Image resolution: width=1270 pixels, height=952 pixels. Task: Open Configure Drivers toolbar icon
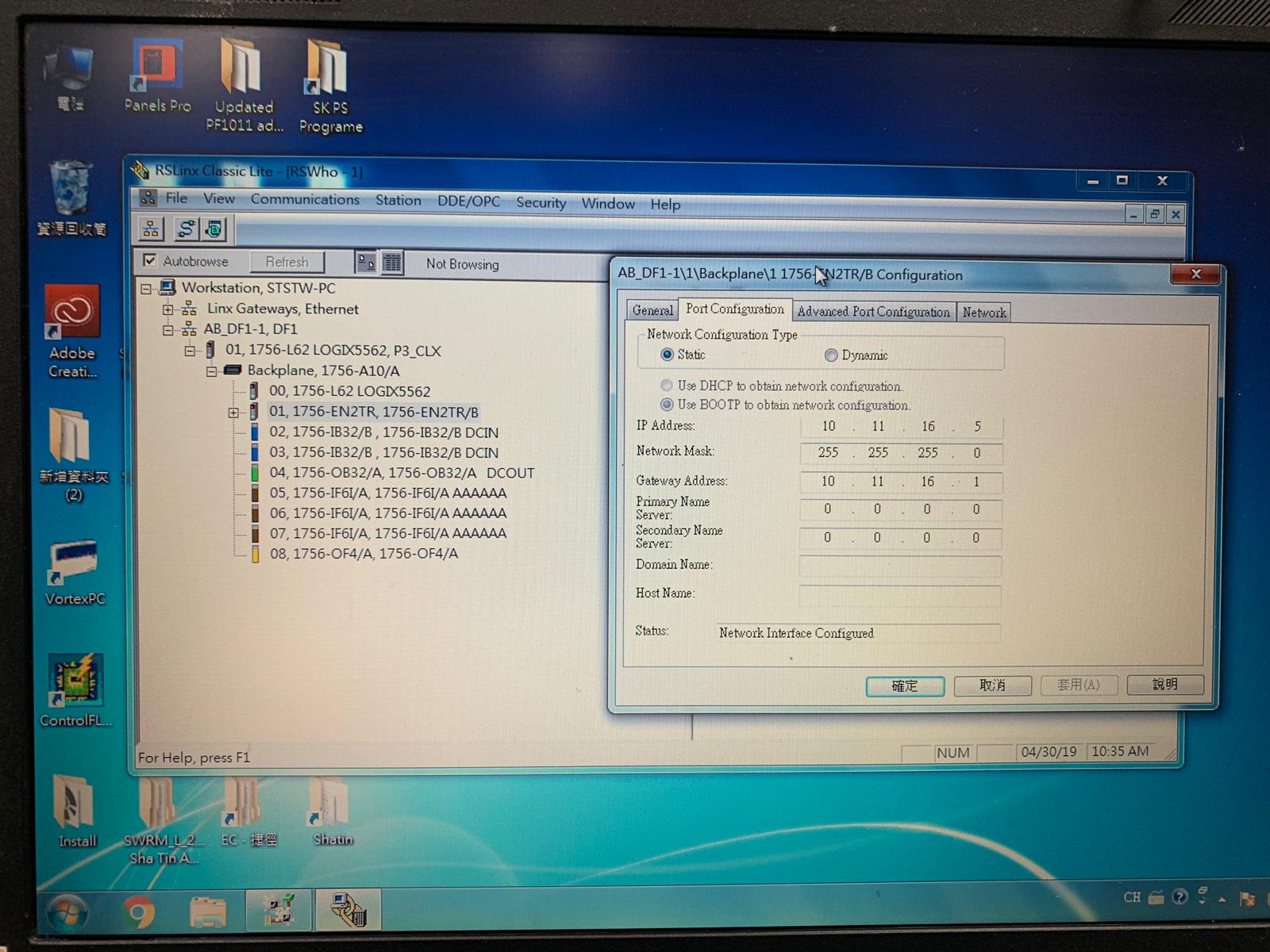point(185,229)
